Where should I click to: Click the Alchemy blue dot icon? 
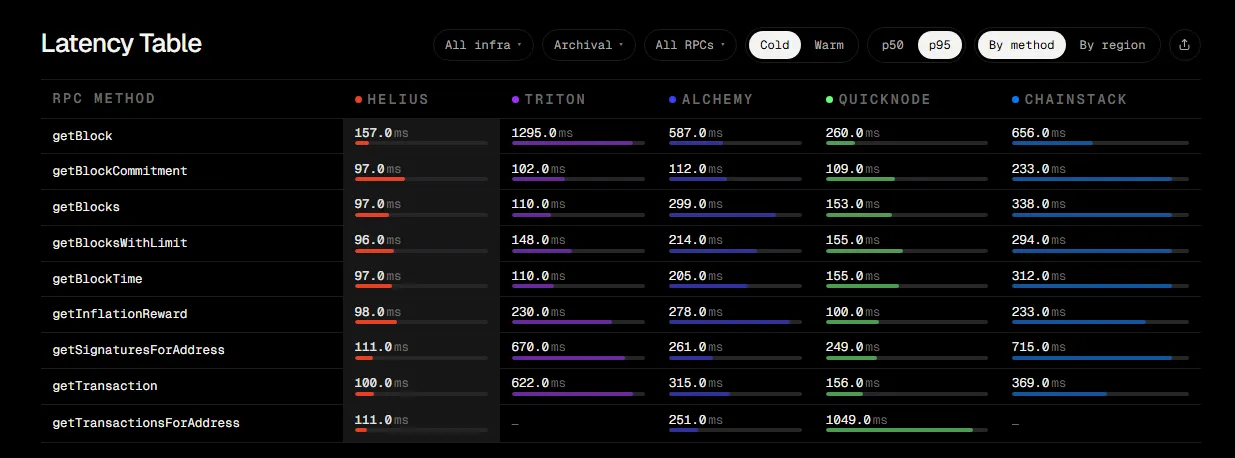pyautogui.click(x=672, y=100)
